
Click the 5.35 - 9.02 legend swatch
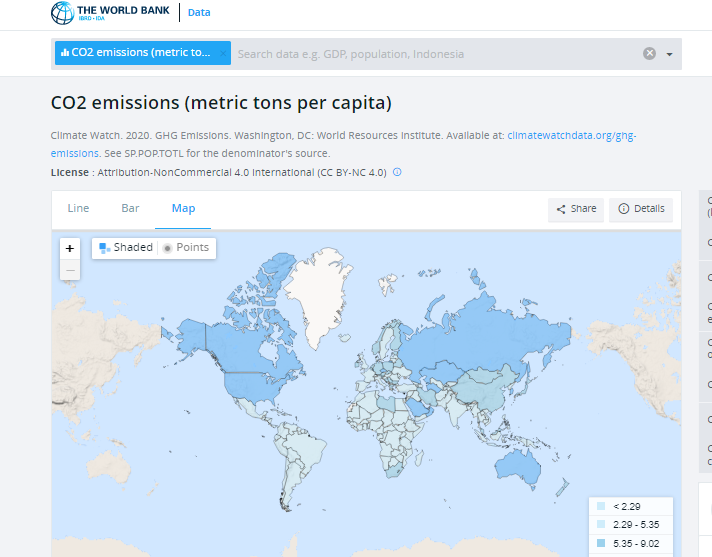pos(600,543)
